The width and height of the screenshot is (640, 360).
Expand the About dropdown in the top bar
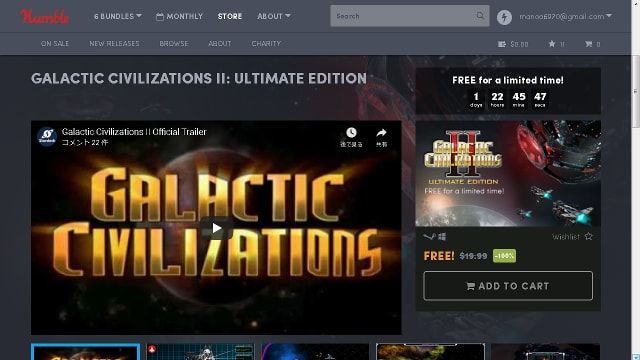tap(273, 16)
